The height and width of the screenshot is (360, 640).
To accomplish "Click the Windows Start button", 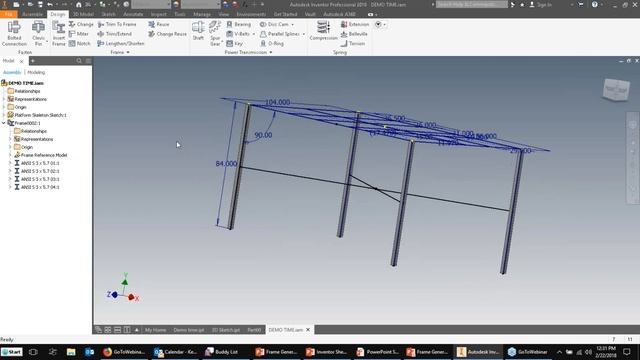I will (x=11, y=352).
